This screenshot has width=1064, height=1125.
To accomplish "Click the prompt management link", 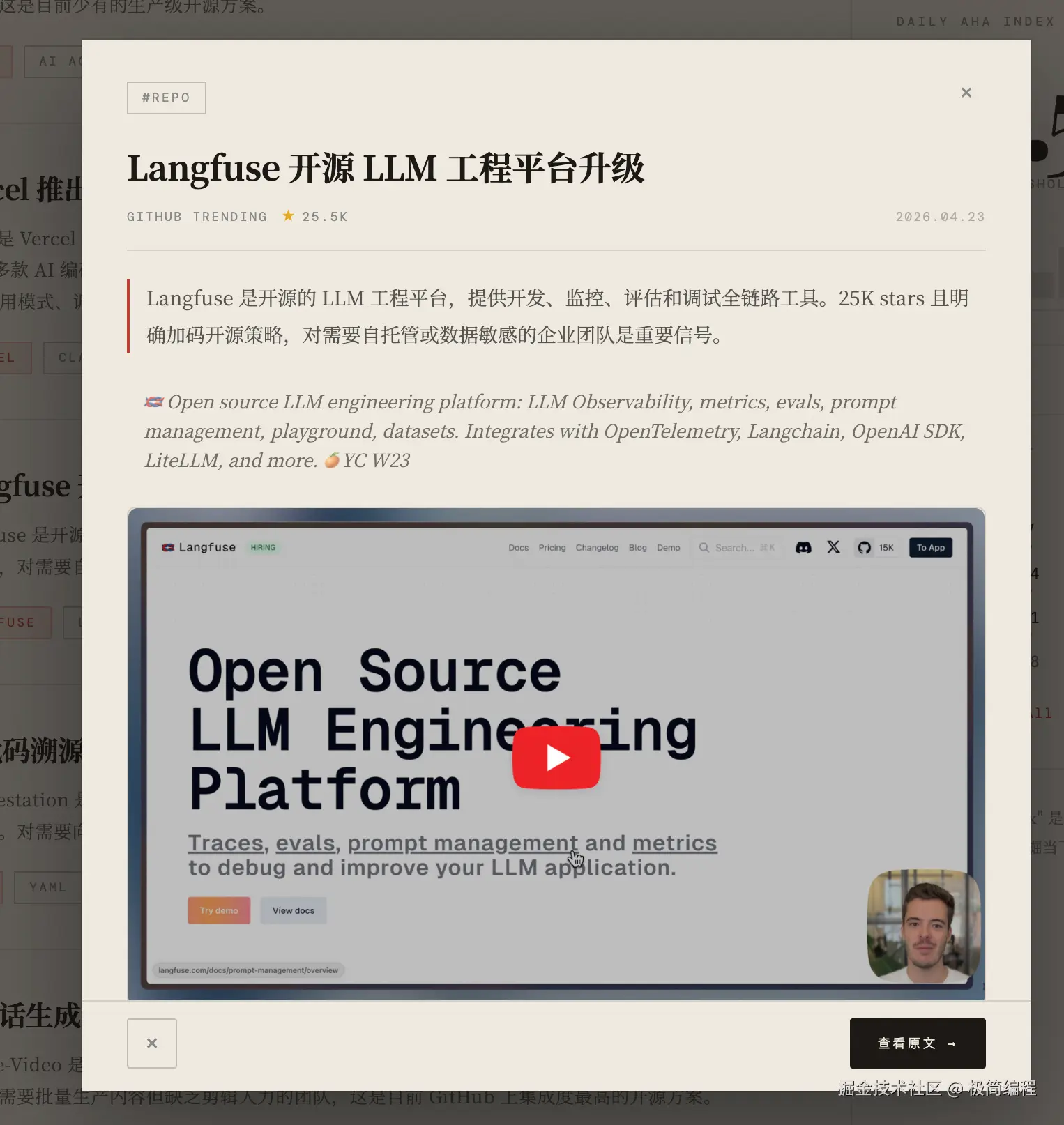I will point(463,843).
